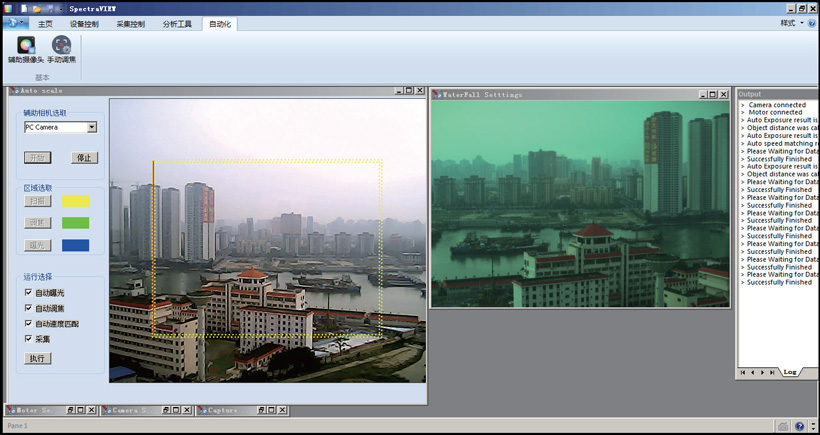Viewport: 820px width, 435px height.
Task: Uncheck the 自动调焦 auto focus checkbox
Action: click(28, 308)
